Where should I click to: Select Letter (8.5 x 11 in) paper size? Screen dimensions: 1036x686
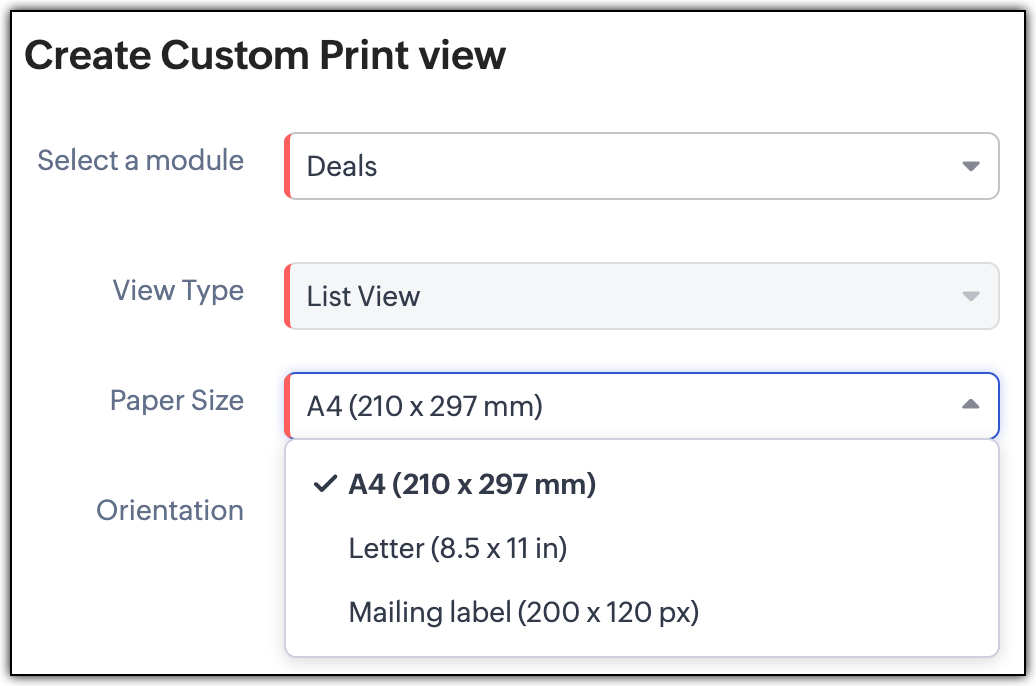458,548
